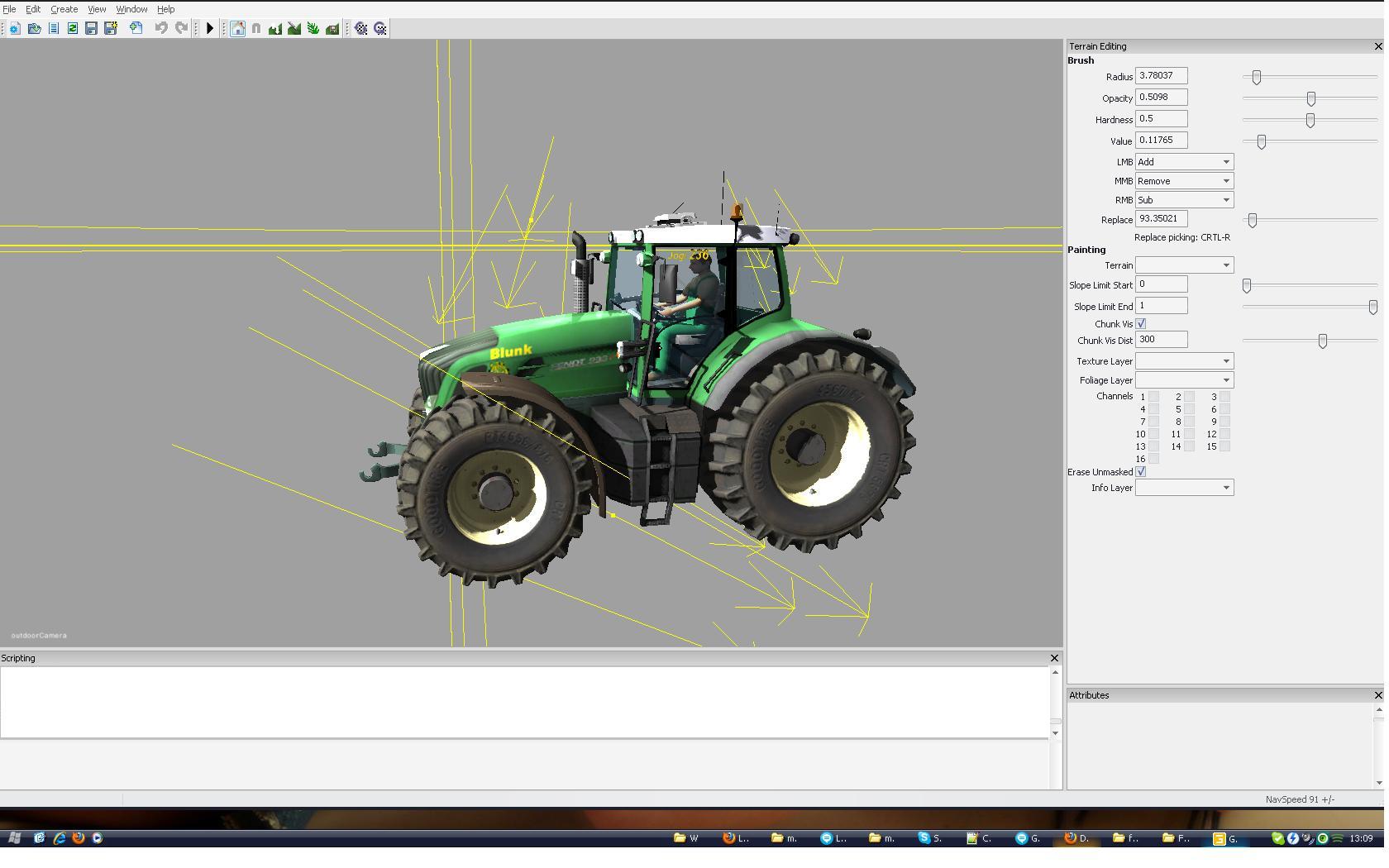
Task: Open the Create menu
Action: (x=64, y=9)
